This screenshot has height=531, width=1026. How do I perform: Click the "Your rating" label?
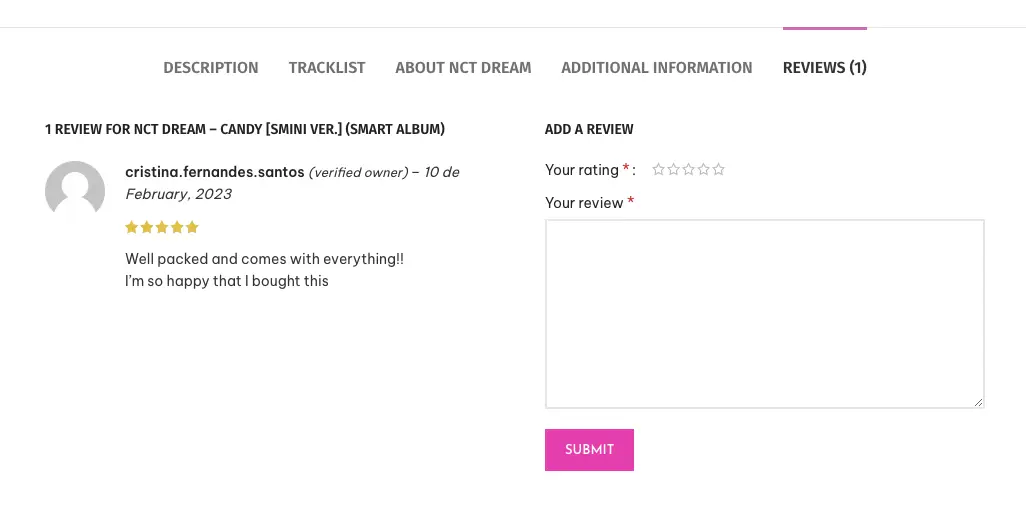(x=582, y=170)
